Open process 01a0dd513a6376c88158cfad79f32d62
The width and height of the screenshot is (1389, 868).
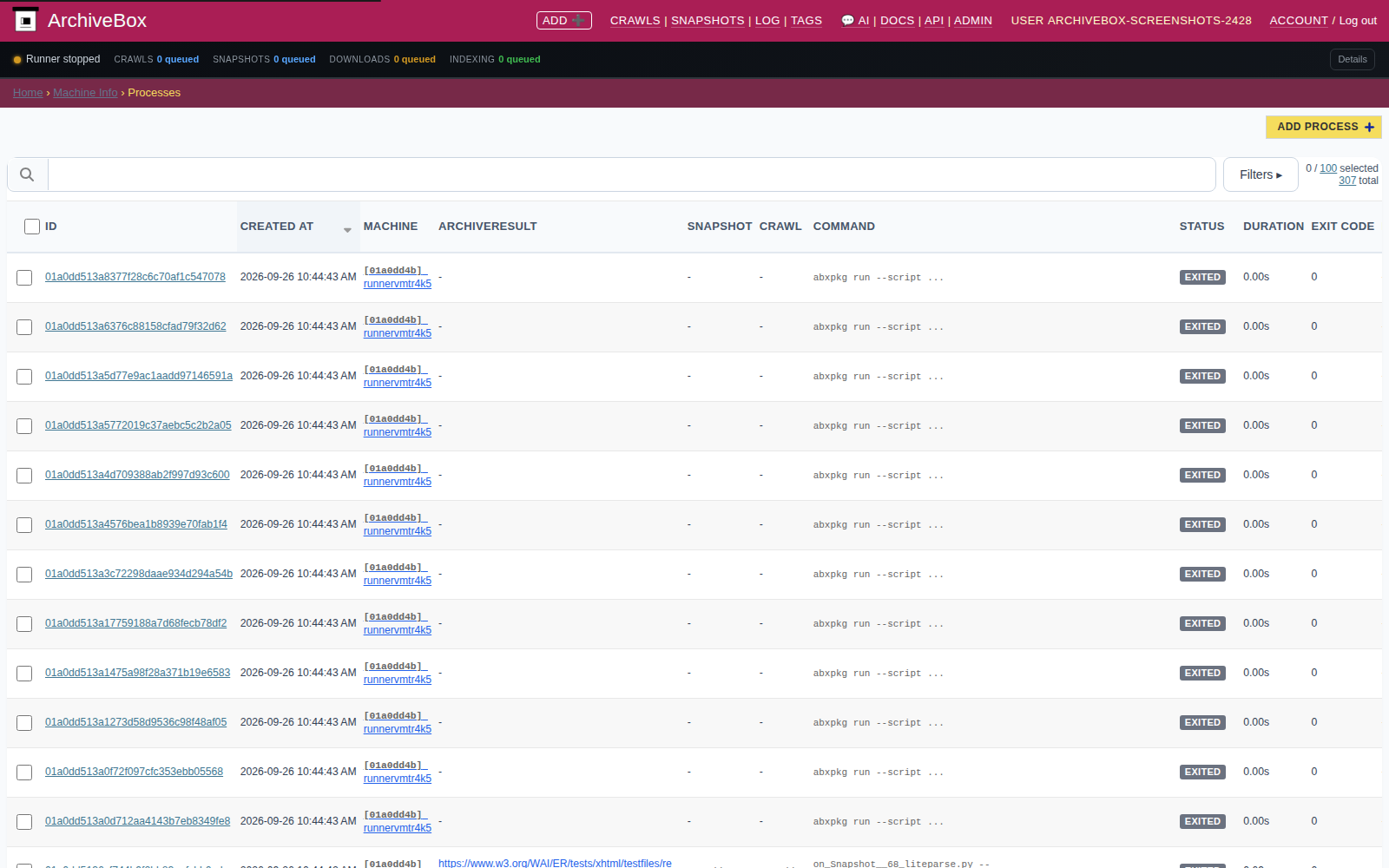click(x=135, y=326)
